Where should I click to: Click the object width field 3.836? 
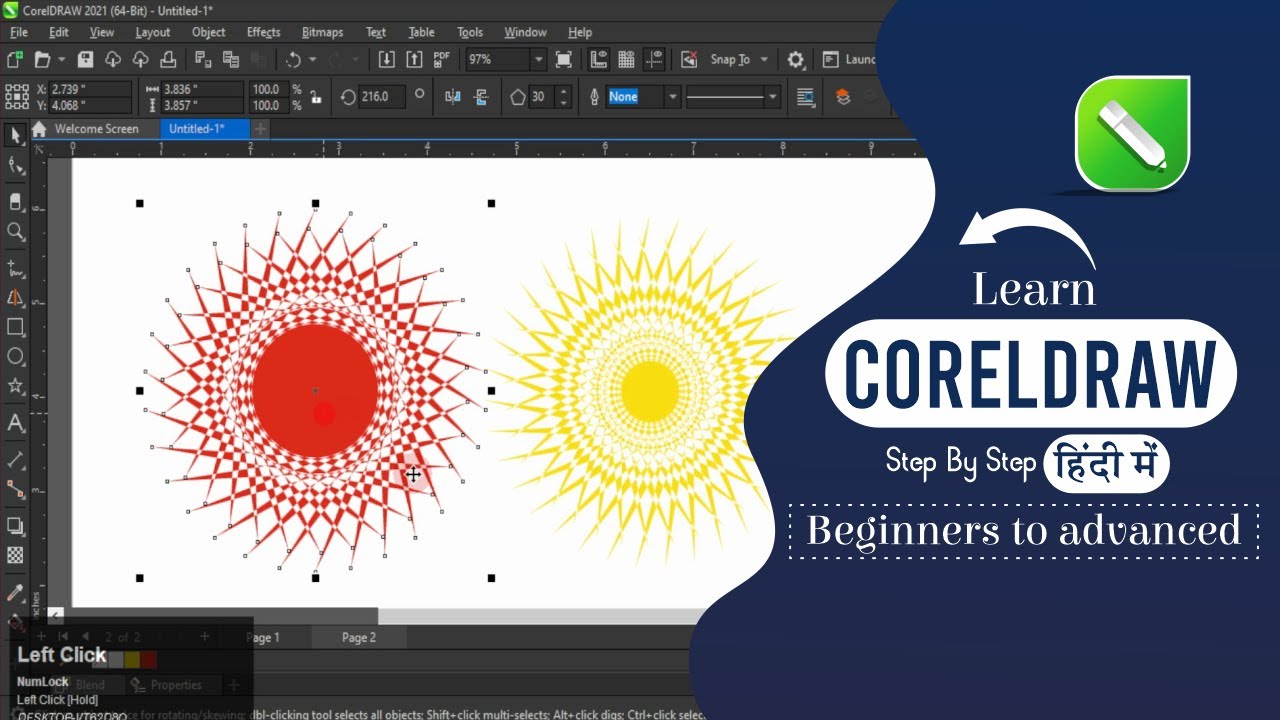click(203, 89)
